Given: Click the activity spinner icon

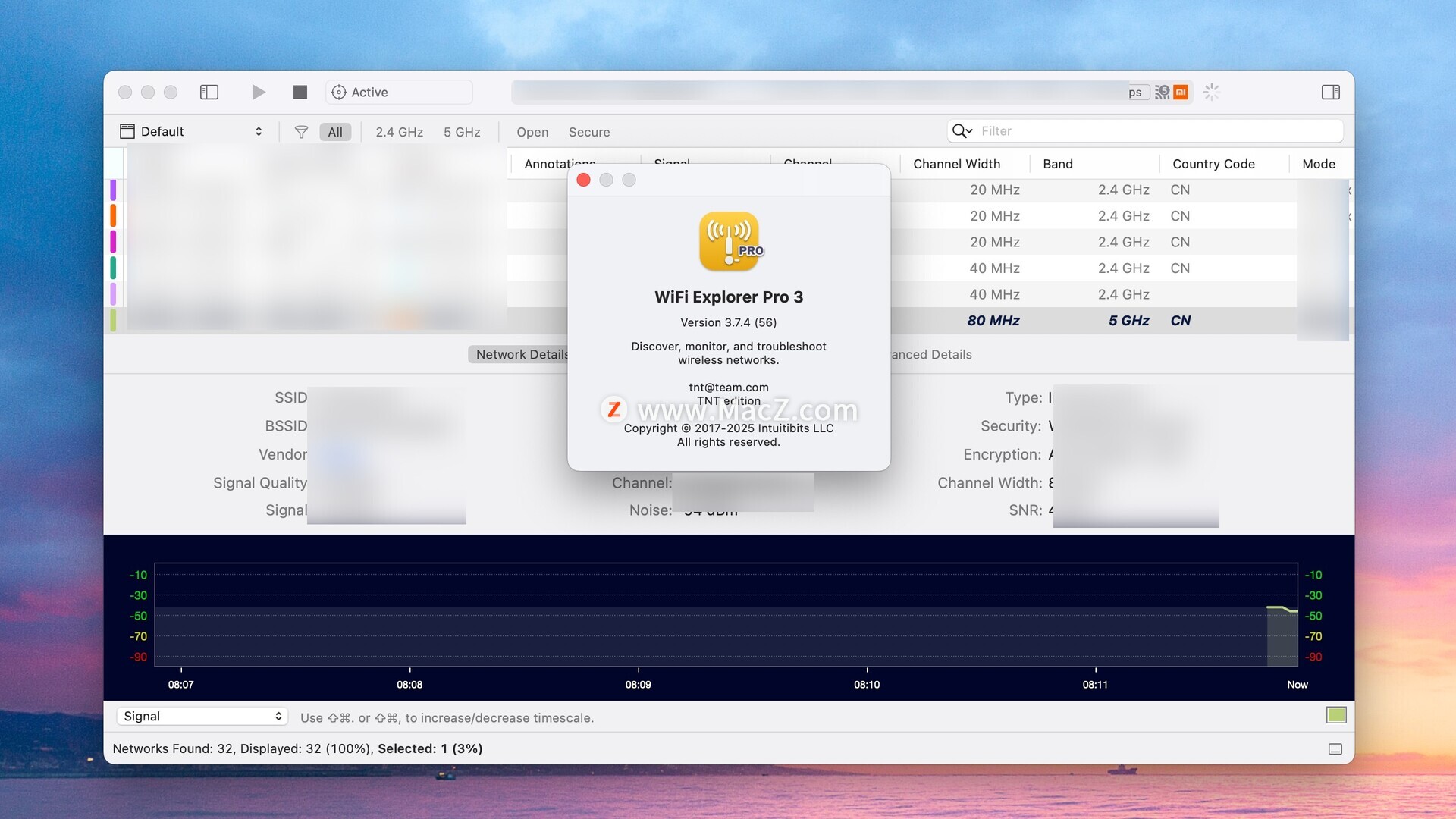Looking at the screenshot, I should click(x=1211, y=92).
